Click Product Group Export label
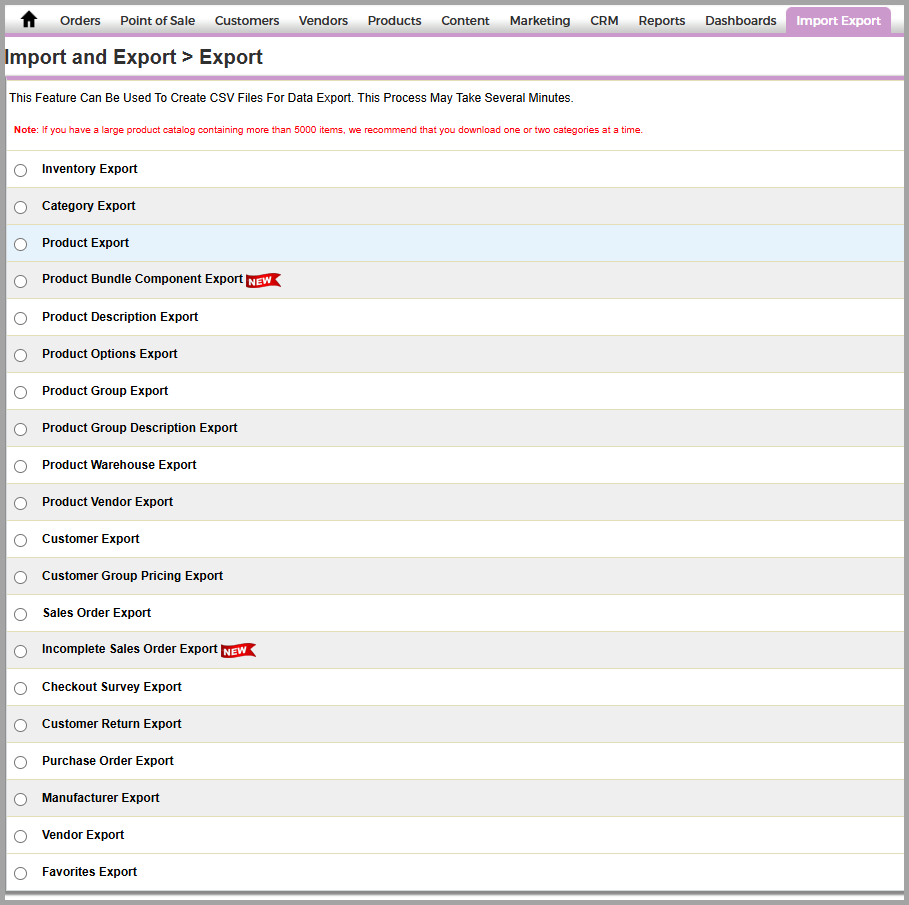 tap(105, 391)
